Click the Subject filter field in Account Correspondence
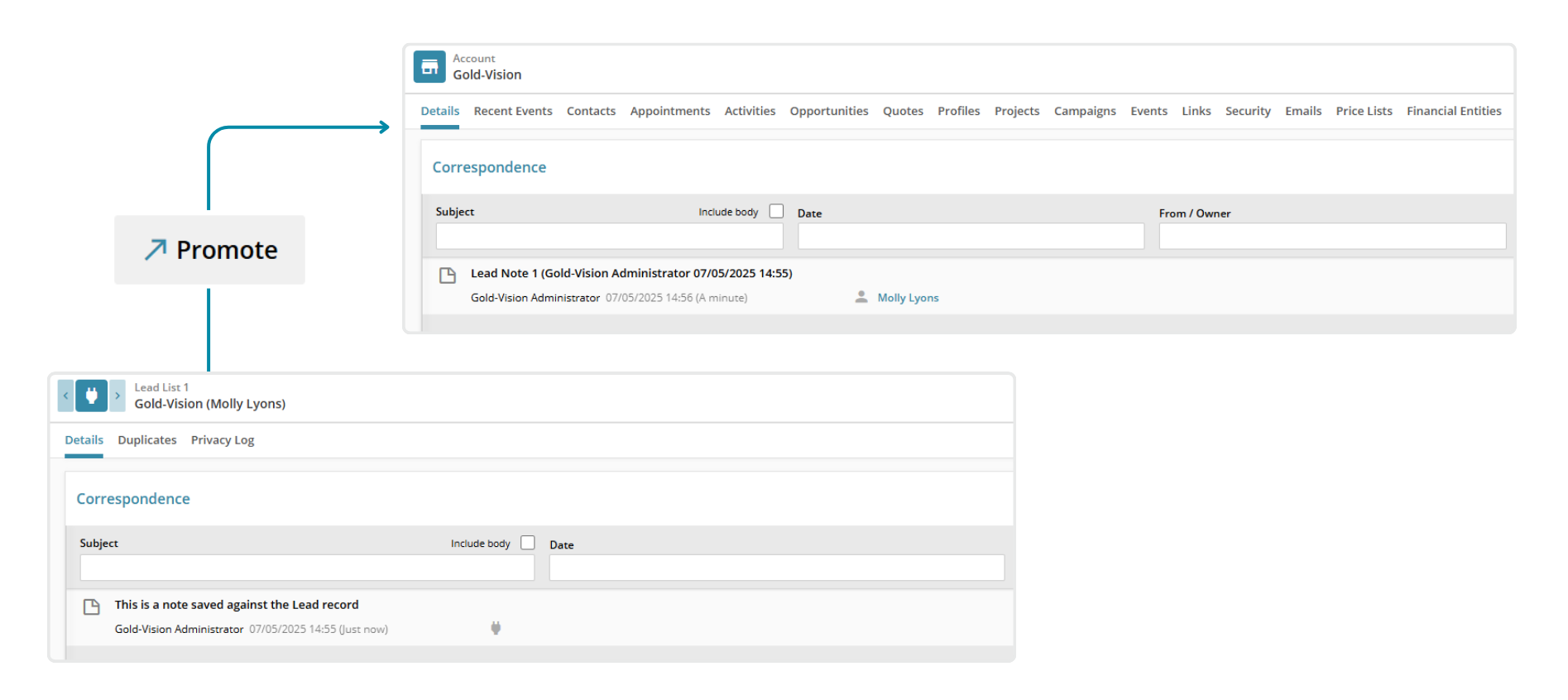Viewport: 1568px width, 700px height. click(x=609, y=237)
